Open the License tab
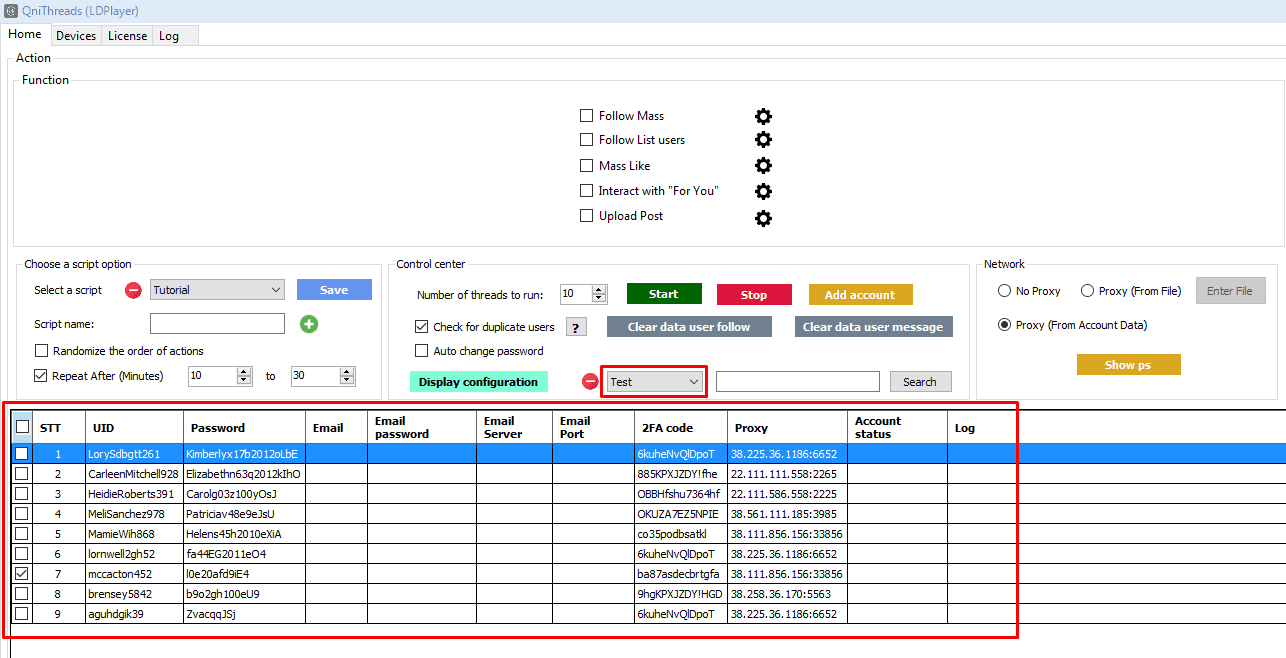1286x658 pixels. pos(127,36)
